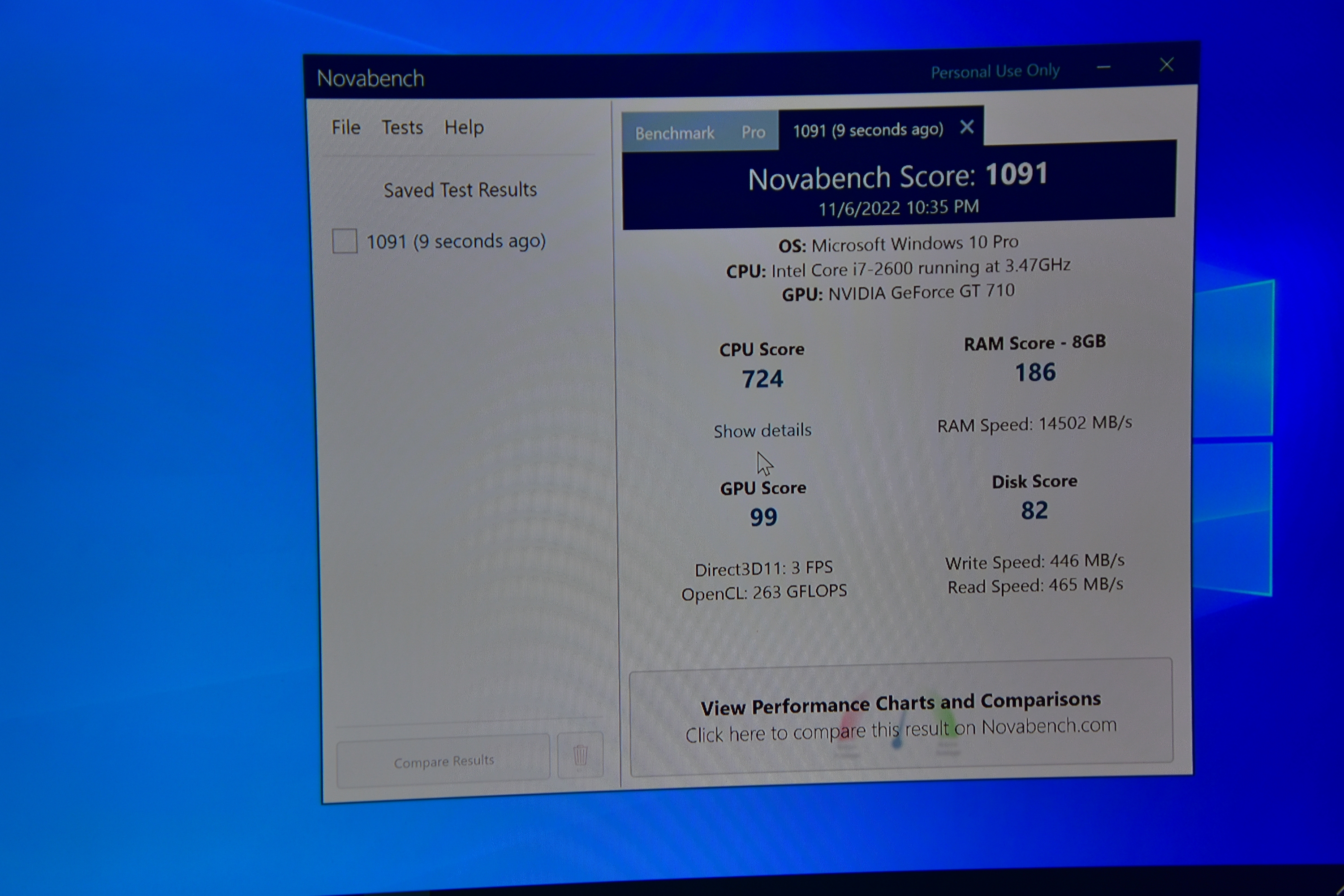This screenshot has width=1344, height=896.
Task: Click the Novabench title in the title bar
Action: [370, 78]
